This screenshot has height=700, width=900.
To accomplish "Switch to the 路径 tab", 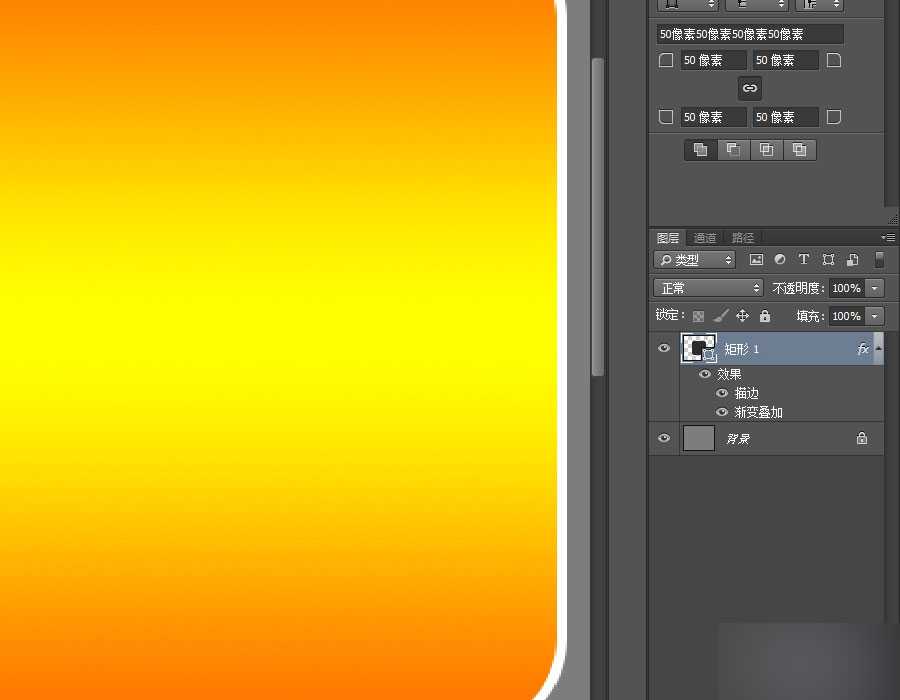I will coord(743,238).
